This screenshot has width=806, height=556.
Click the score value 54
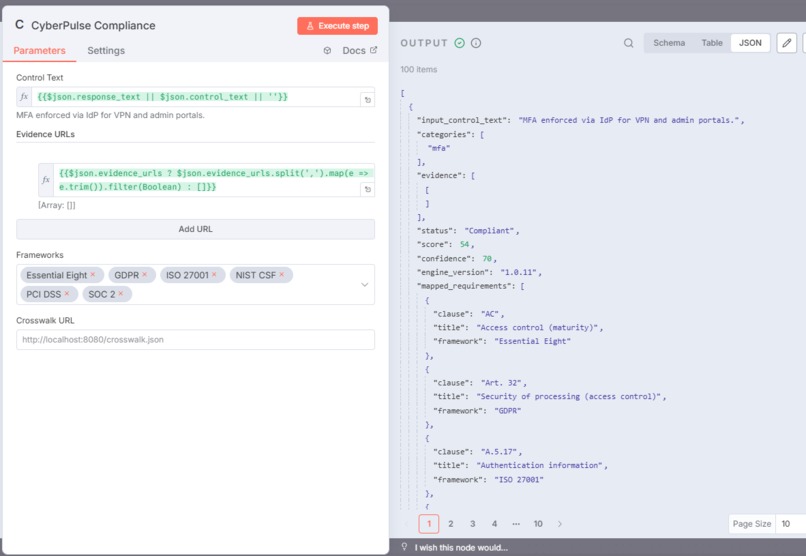pos(465,245)
